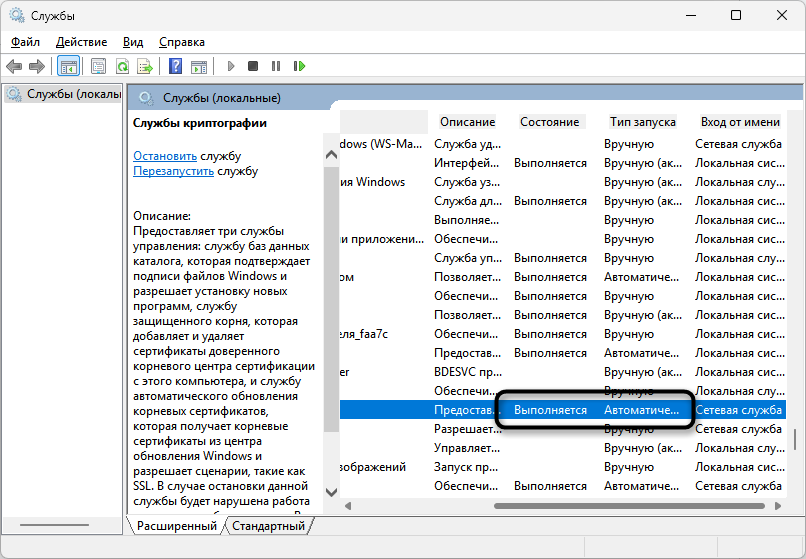Open help via the question mark icon
The width and height of the screenshot is (806, 559).
(x=175, y=66)
